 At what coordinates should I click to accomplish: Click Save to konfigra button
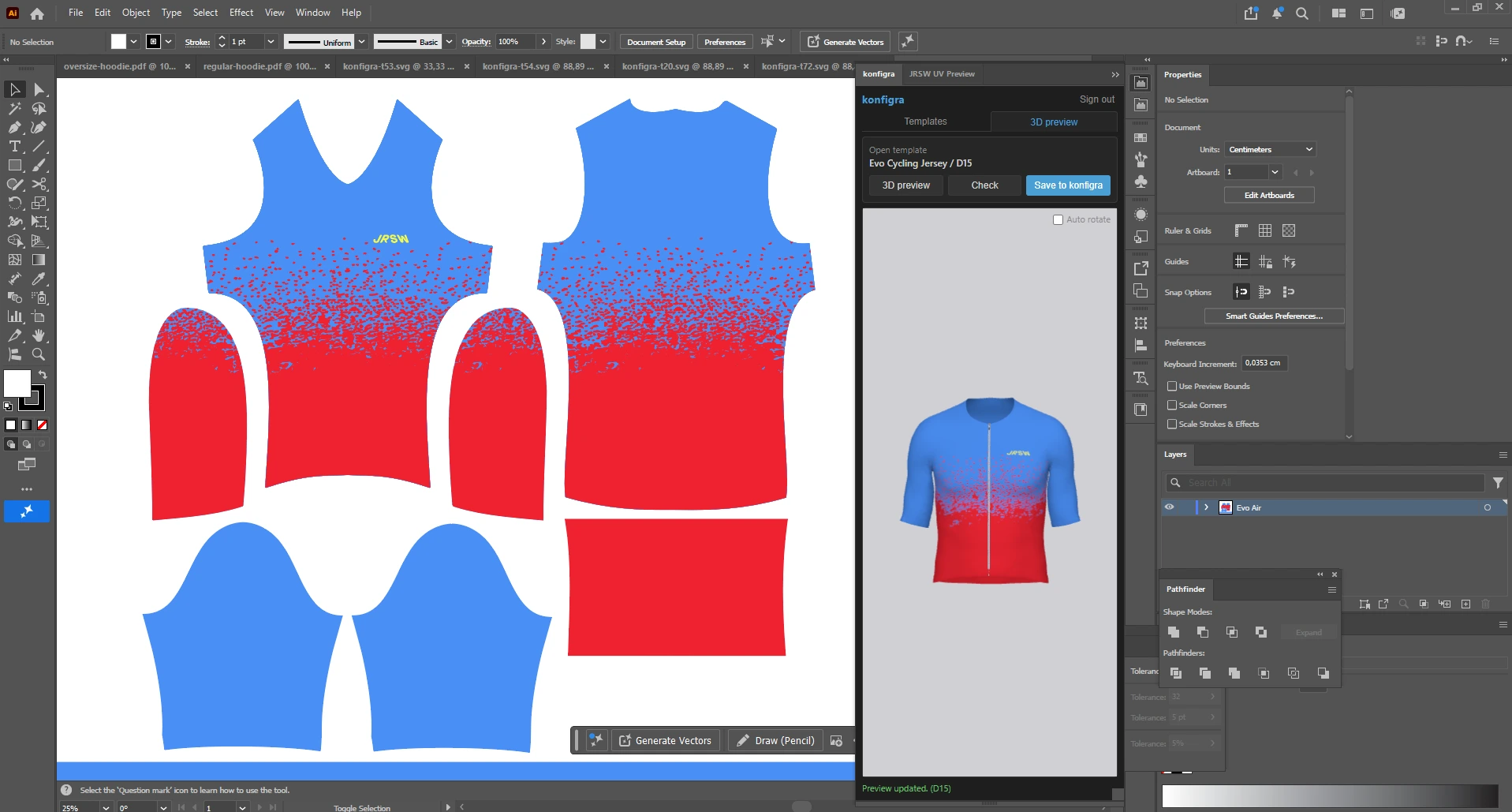point(1068,185)
